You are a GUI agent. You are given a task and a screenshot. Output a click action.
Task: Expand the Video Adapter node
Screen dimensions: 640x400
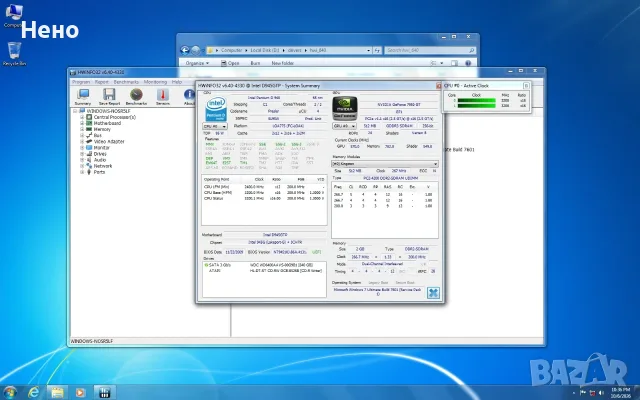[x=82, y=142]
